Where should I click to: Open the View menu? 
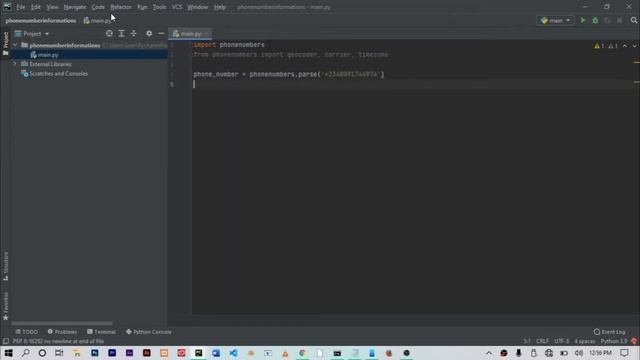pyautogui.click(x=52, y=7)
